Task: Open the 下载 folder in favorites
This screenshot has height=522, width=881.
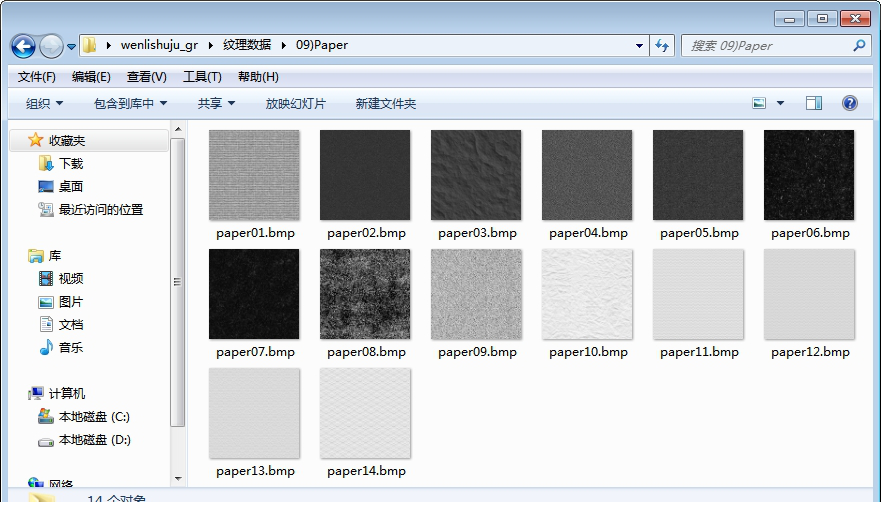Action: tap(71, 164)
